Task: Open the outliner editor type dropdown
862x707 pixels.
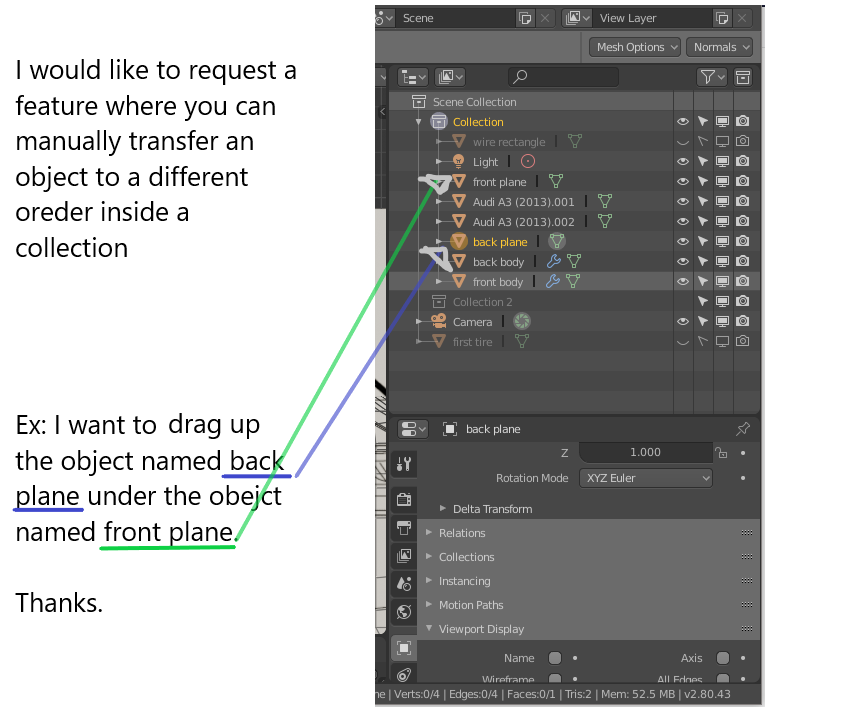Action: [x=412, y=78]
